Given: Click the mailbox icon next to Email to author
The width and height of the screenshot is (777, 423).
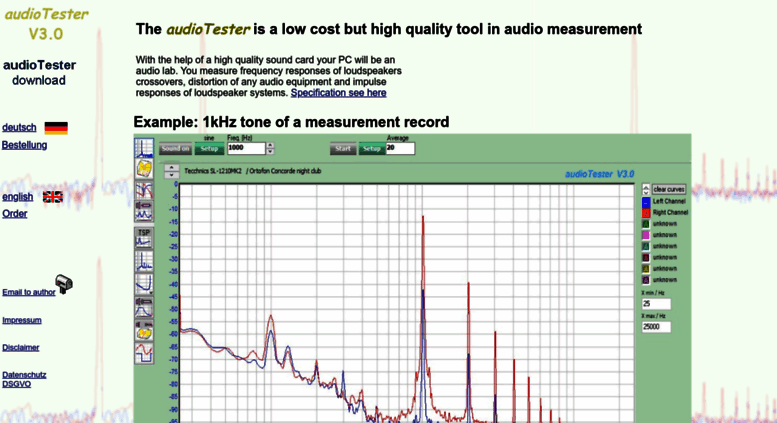Looking at the screenshot, I should [64, 284].
